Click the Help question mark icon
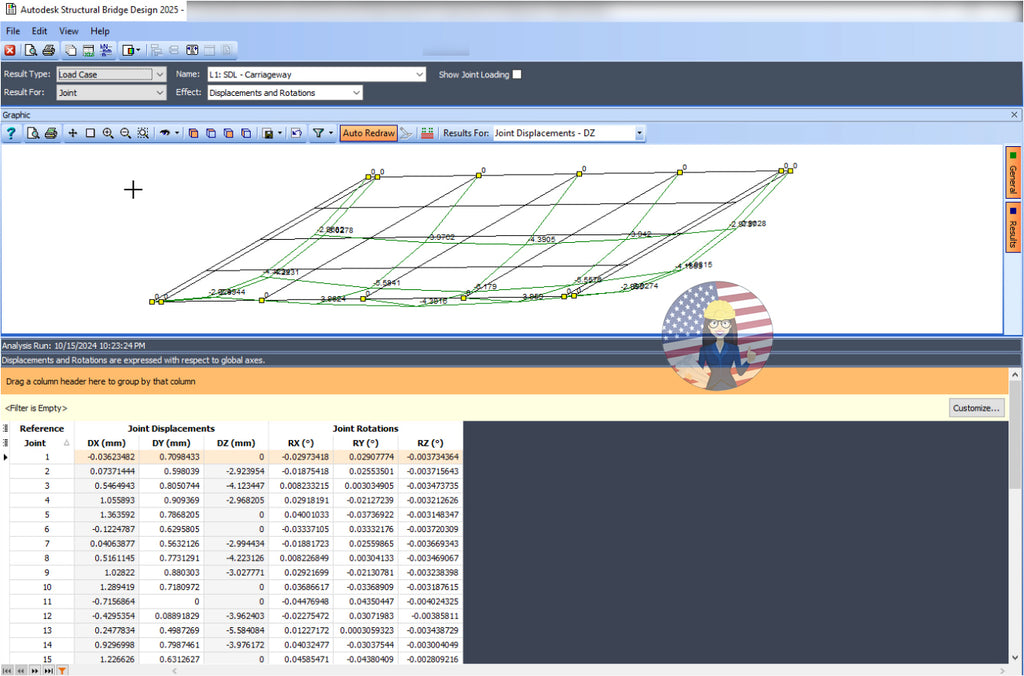 click(x=10, y=132)
